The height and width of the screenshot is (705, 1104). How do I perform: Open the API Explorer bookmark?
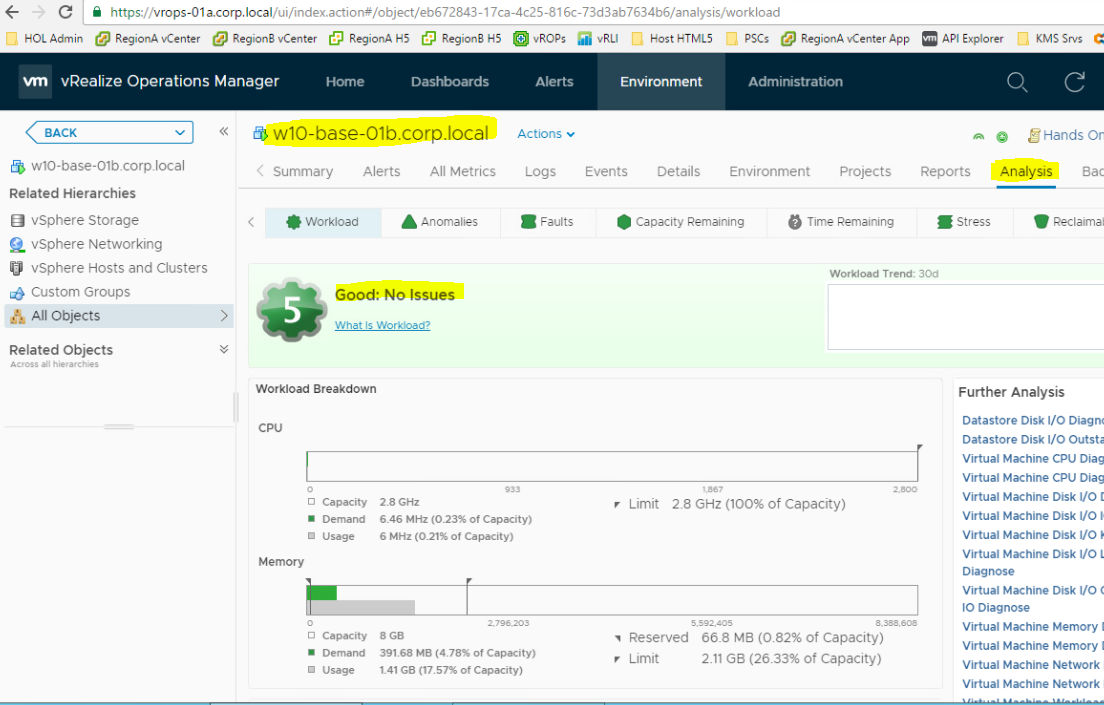pyautogui.click(x=962, y=39)
